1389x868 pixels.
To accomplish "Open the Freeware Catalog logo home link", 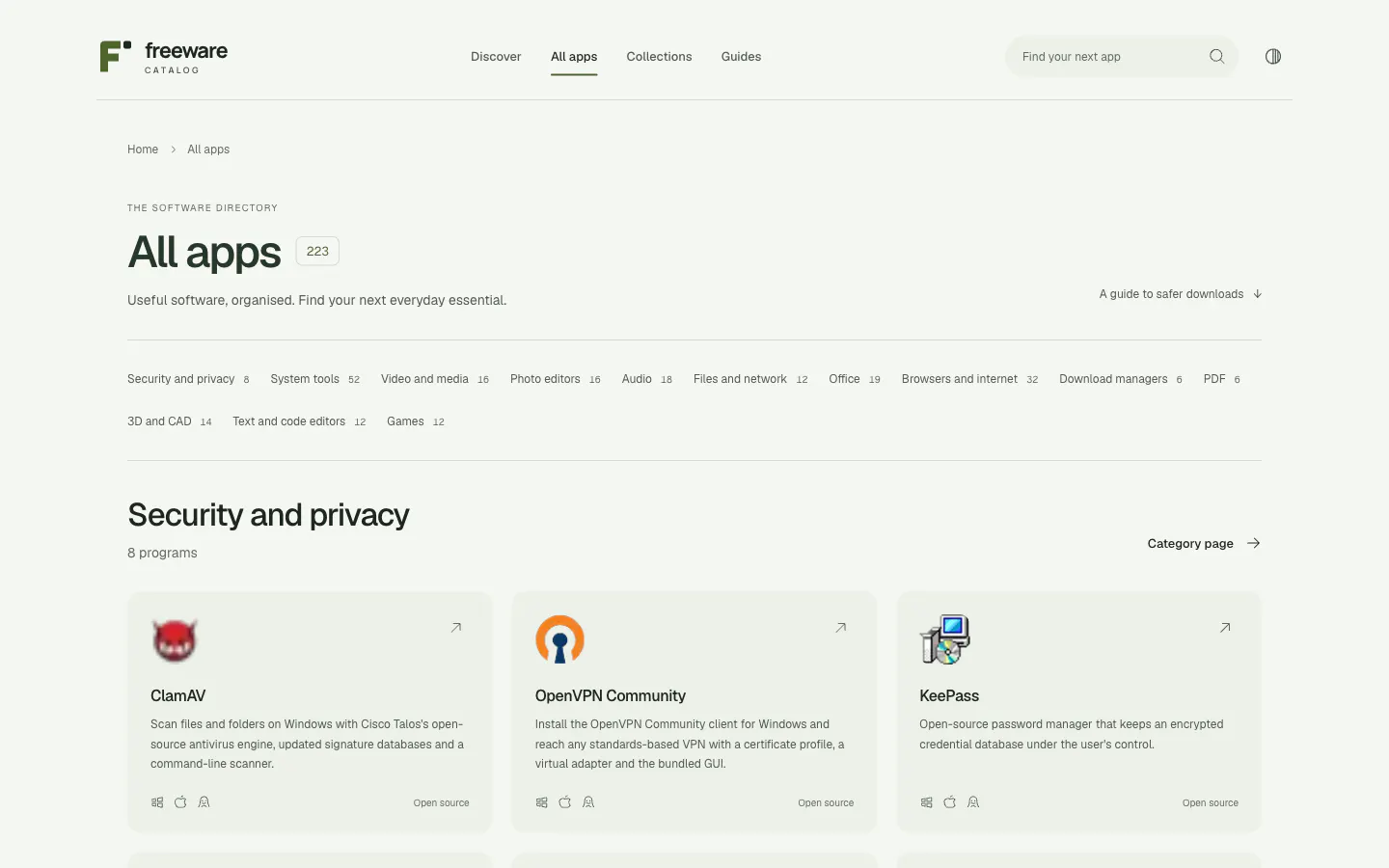I will (164, 57).
